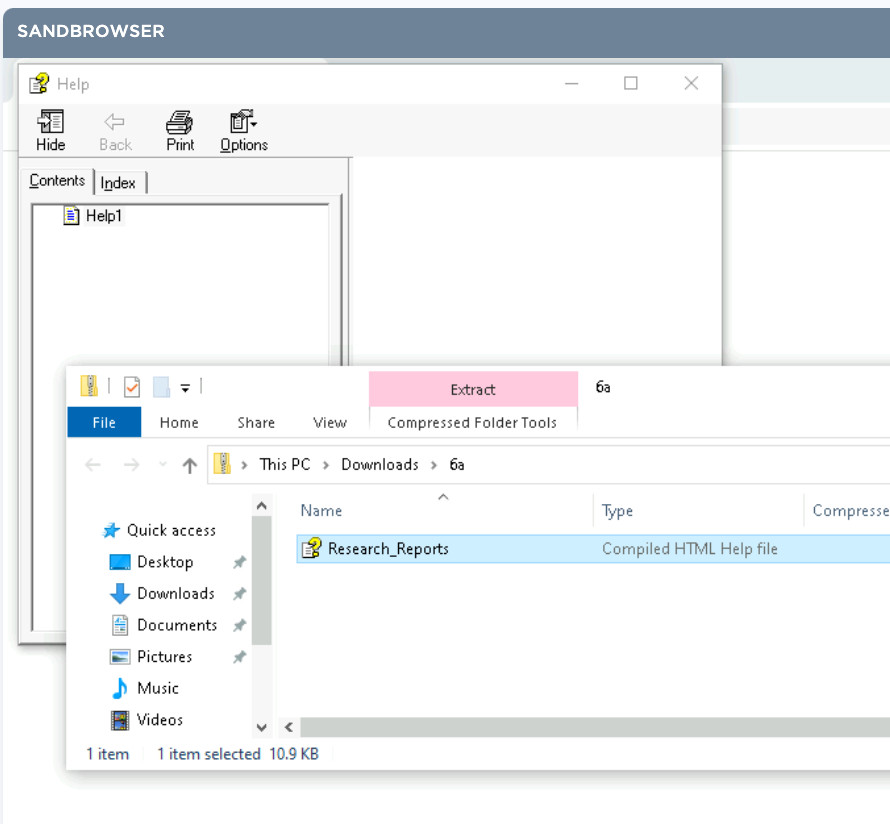
Task: Open Pictures in the navigation pane
Action: (x=165, y=657)
